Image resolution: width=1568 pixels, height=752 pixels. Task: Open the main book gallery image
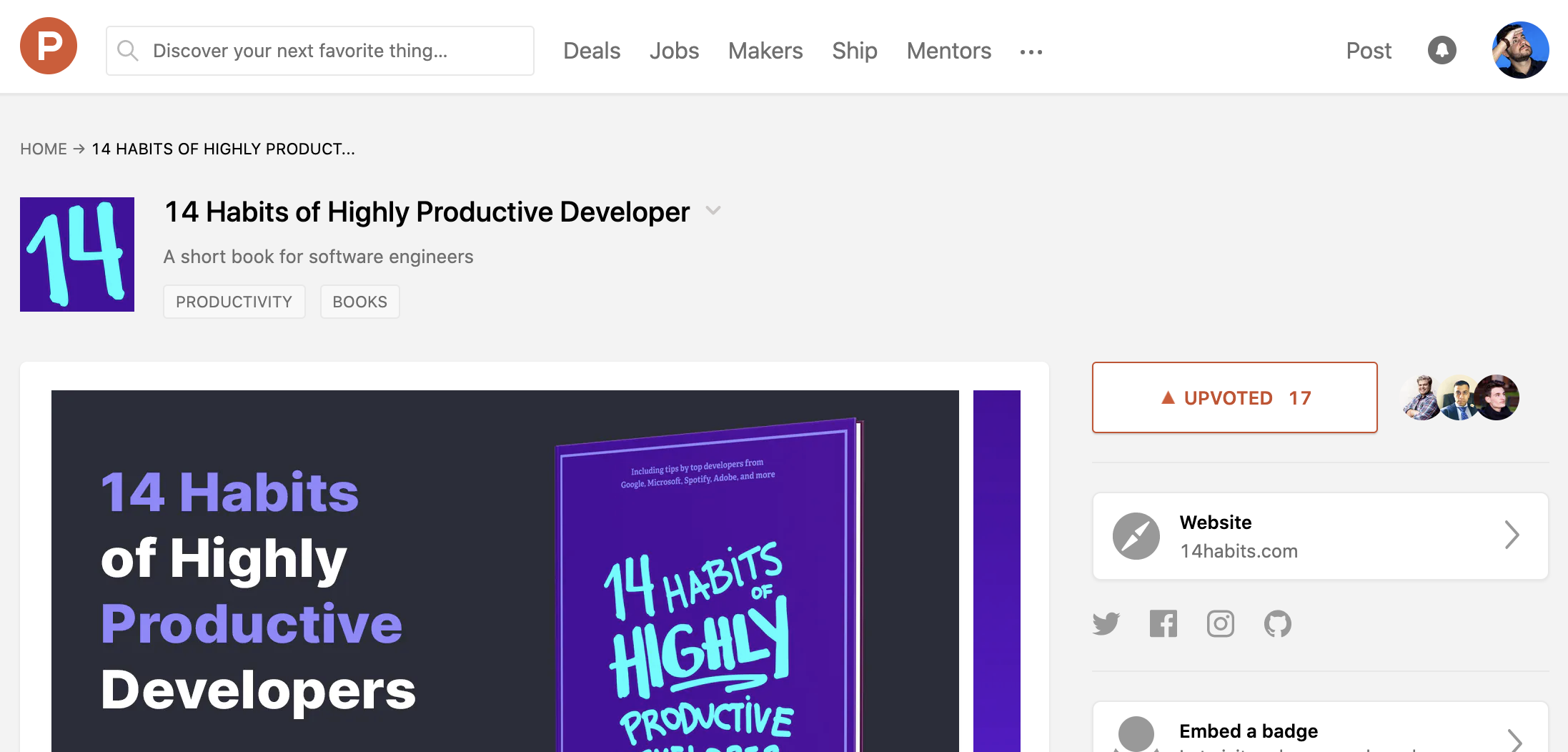(x=505, y=571)
